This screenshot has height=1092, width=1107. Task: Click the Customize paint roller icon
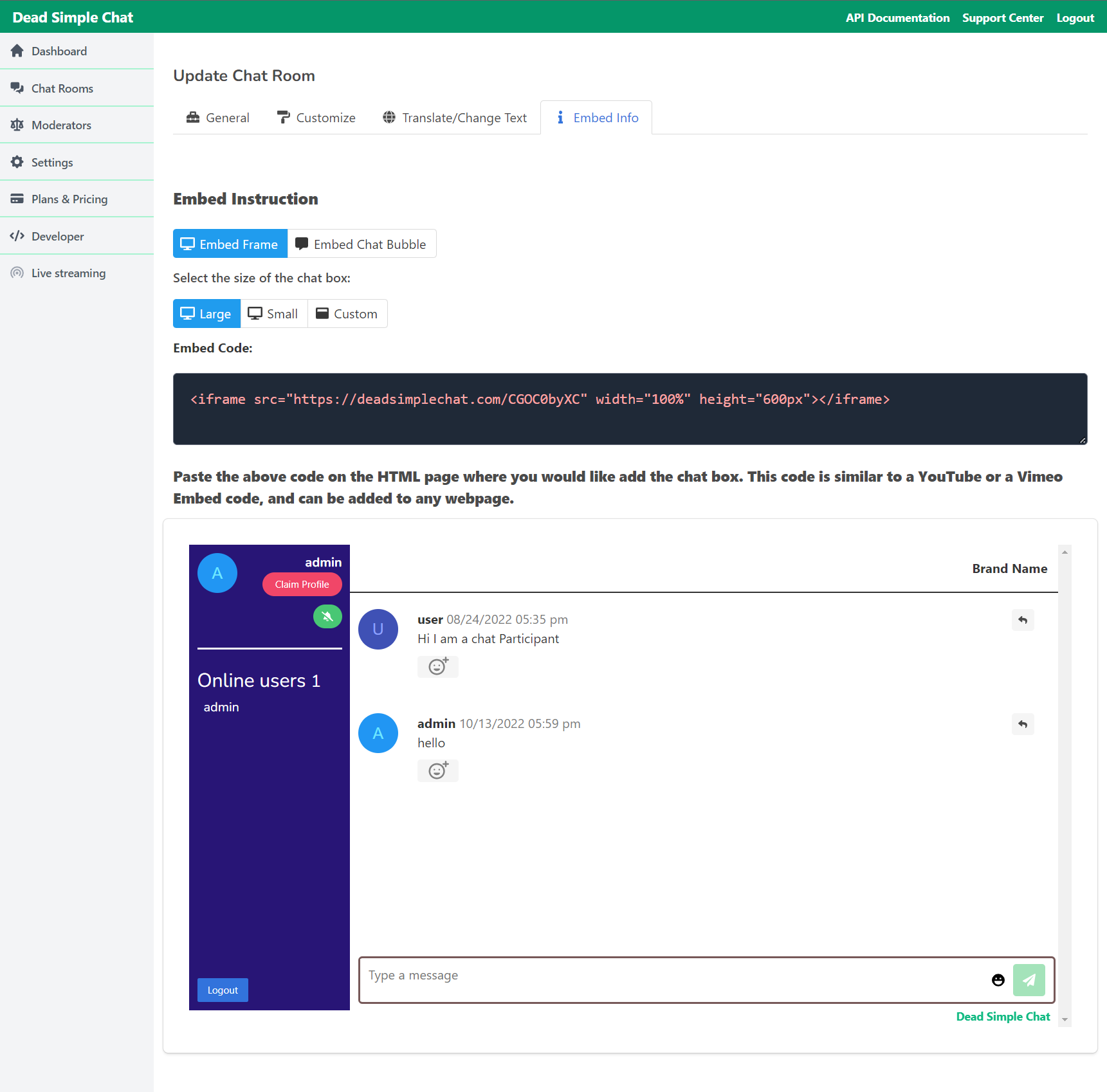click(x=283, y=118)
